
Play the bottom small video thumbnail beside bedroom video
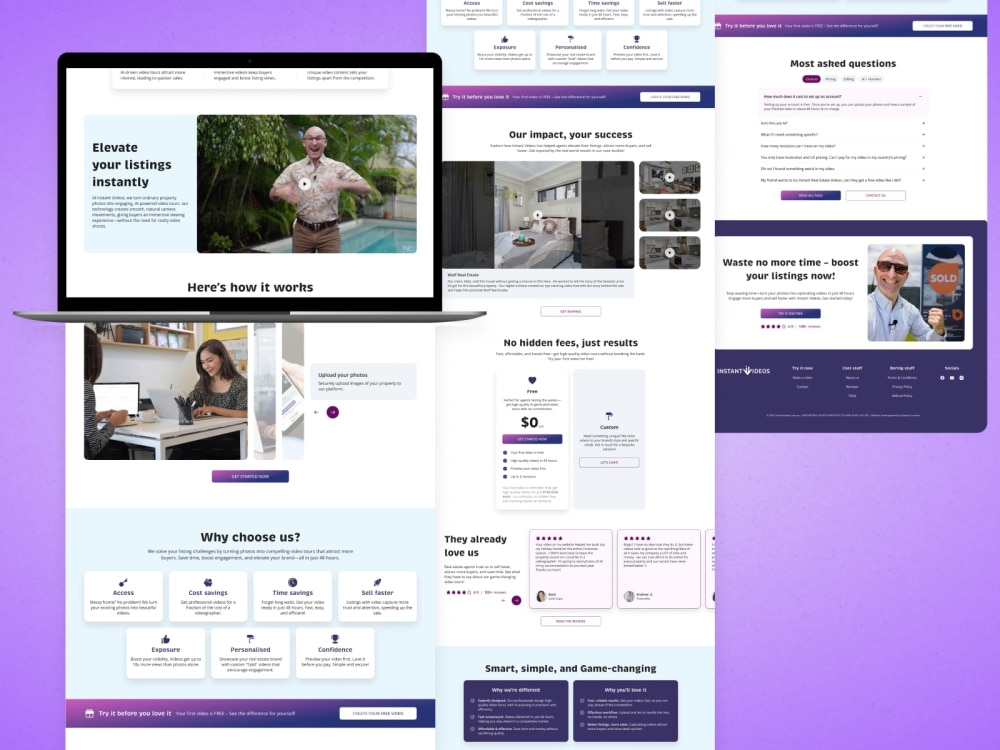pyautogui.click(x=670, y=253)
